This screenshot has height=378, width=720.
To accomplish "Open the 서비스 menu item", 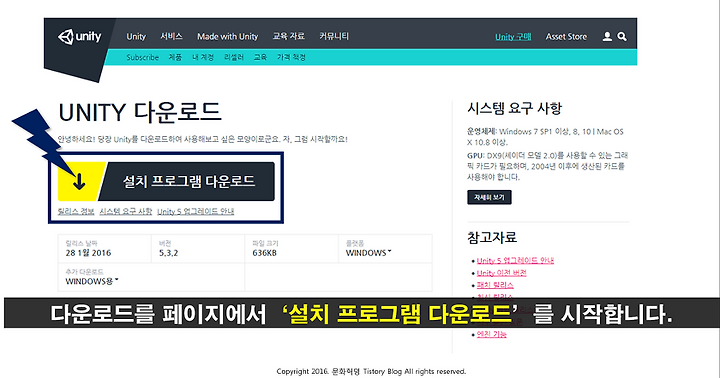I will point(171,36).
